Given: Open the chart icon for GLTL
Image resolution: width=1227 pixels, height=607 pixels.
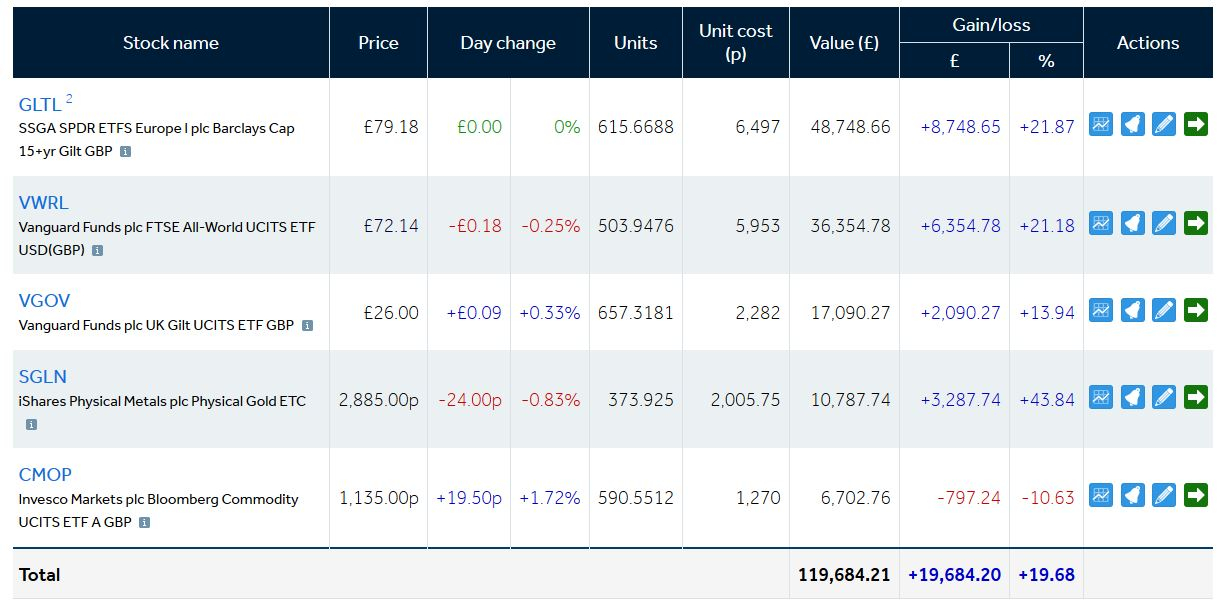Looking at the screenshot, I should (1100, 125).
